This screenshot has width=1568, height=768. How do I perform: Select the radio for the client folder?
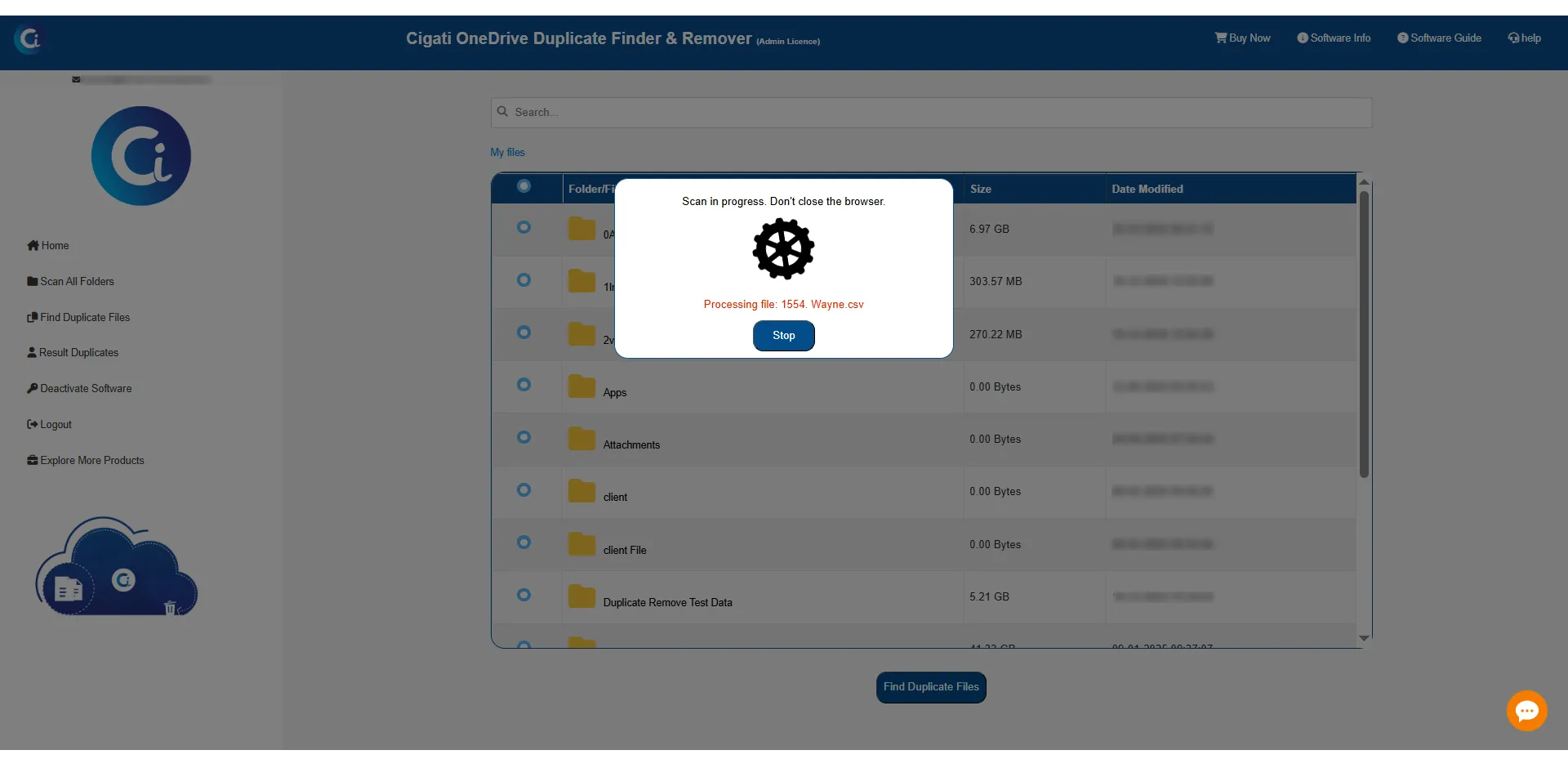point(524,489)
